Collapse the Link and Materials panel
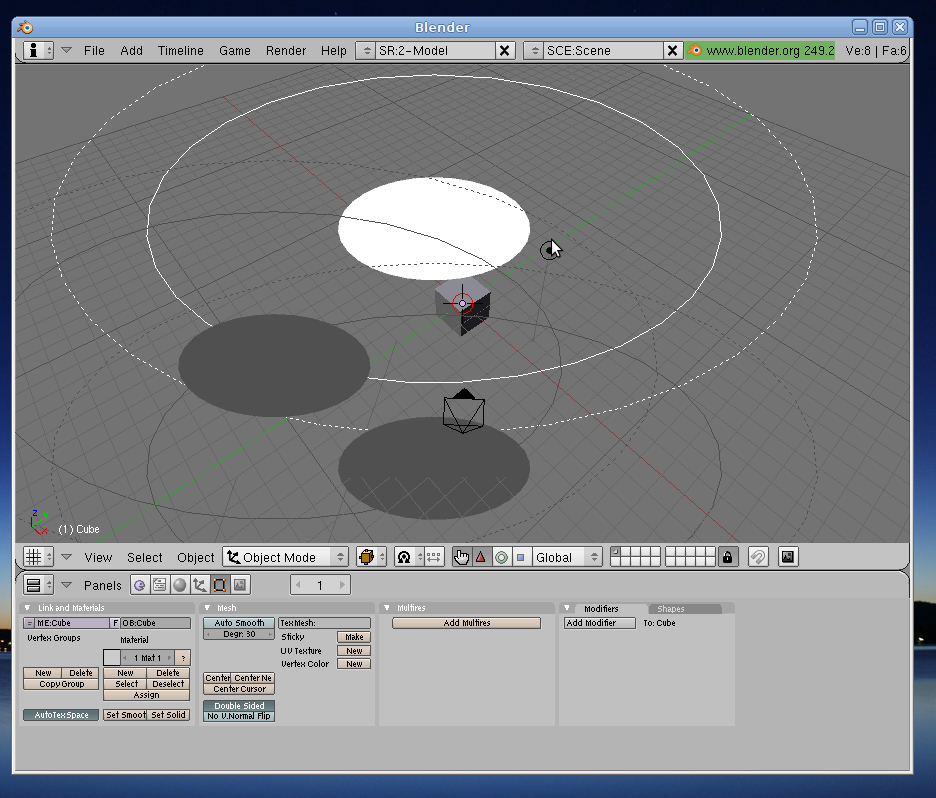936x798 pixels. coord(28,608)
